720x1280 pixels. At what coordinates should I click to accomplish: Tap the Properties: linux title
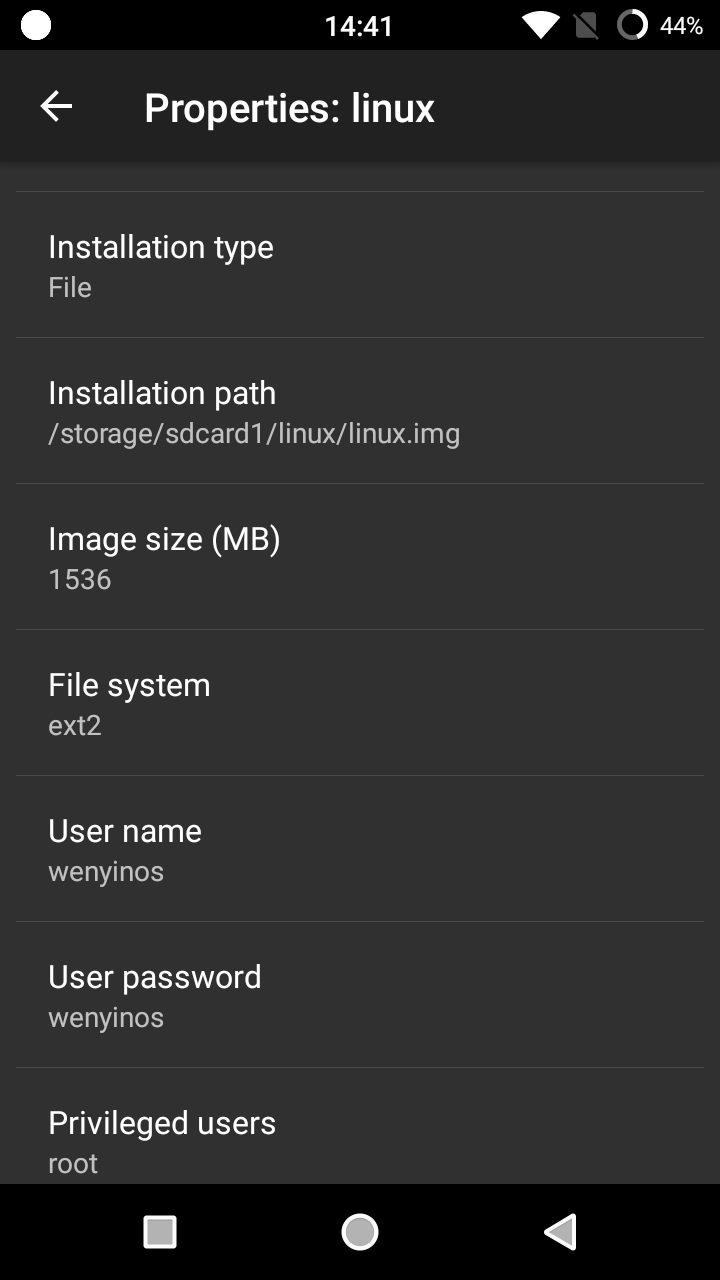coord(289,108)
